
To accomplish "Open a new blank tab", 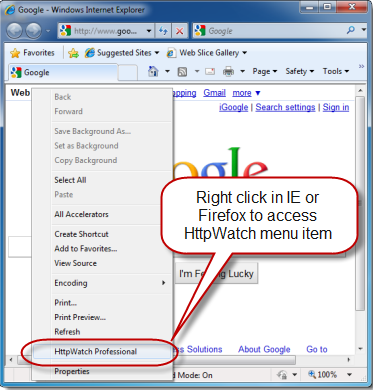I will [x=128, y=73].
